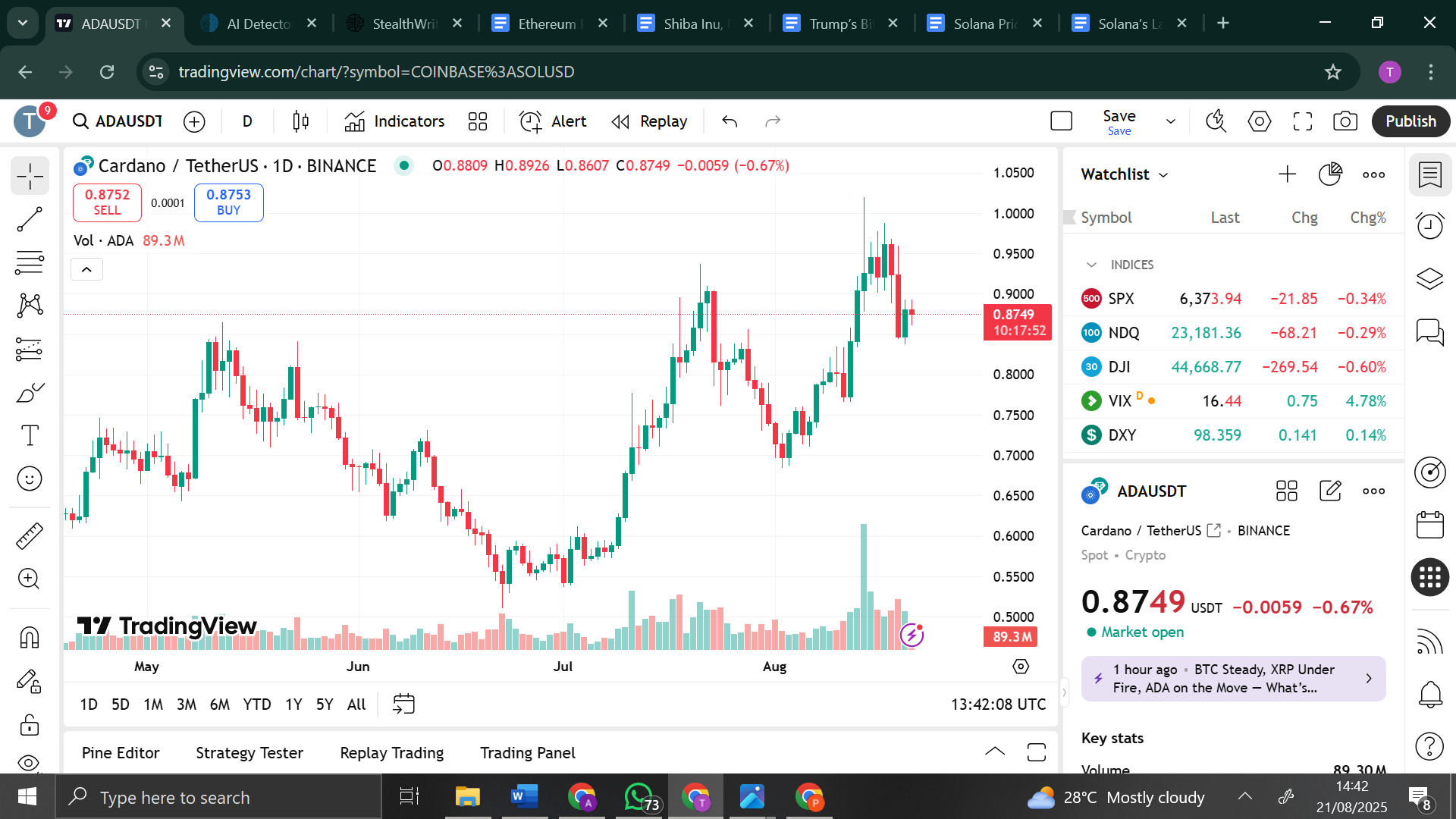Viewport: 1456px width, 819px height.
Task: Select the crosshair cursor tool
Action: [30, 176]
